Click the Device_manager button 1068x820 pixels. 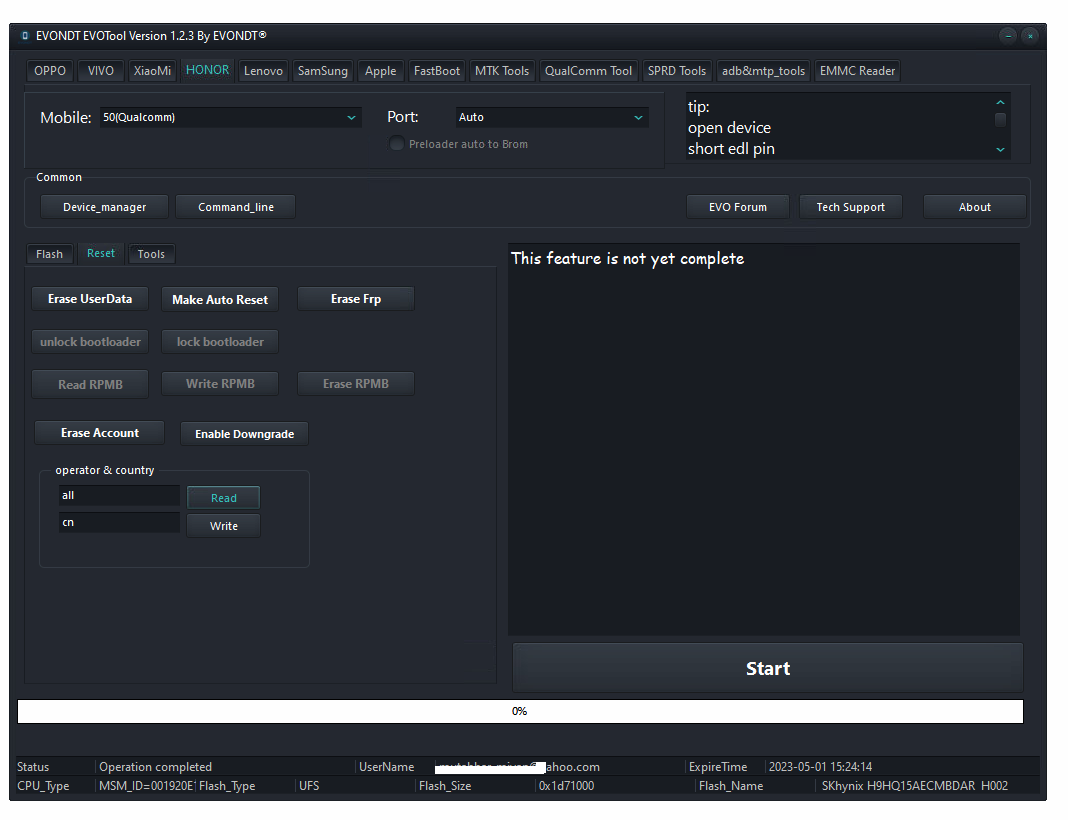[x=104, y=207]
